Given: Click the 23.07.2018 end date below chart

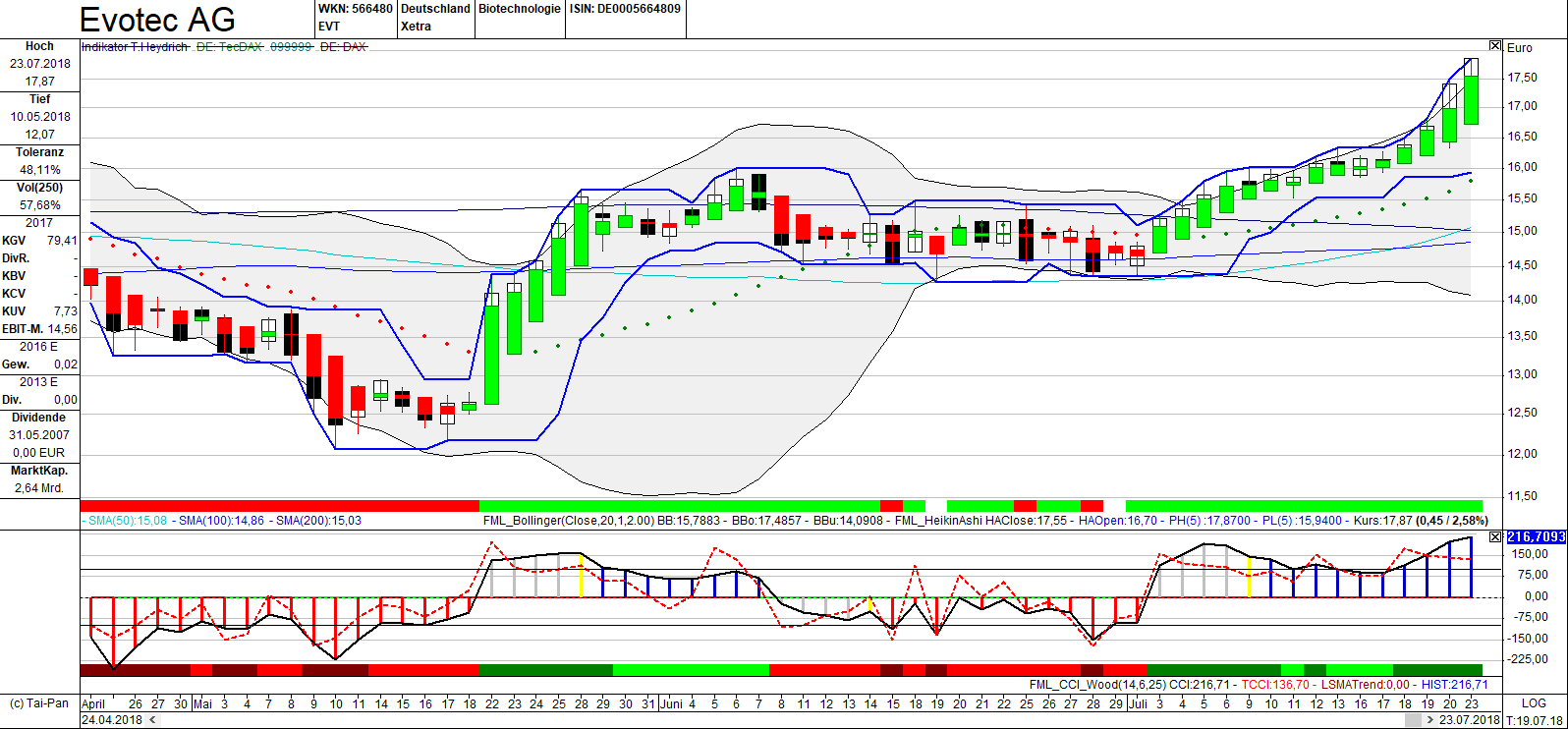Looking at the screenshot, I should click(x=1470, y=720).
